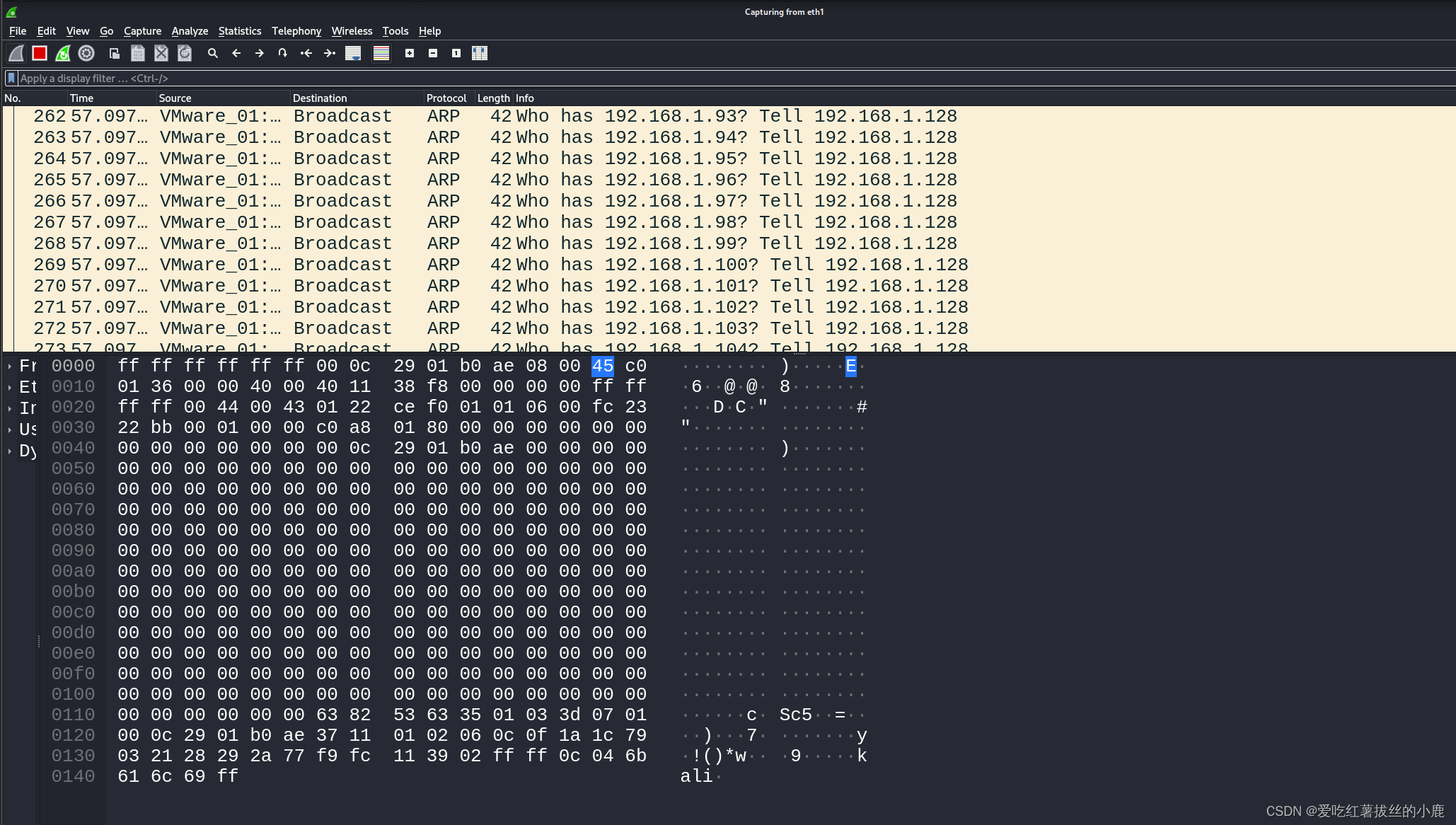Reset packet text to normal size
Viewport: 1456px width, 825px height.
[x=456, y=53]
